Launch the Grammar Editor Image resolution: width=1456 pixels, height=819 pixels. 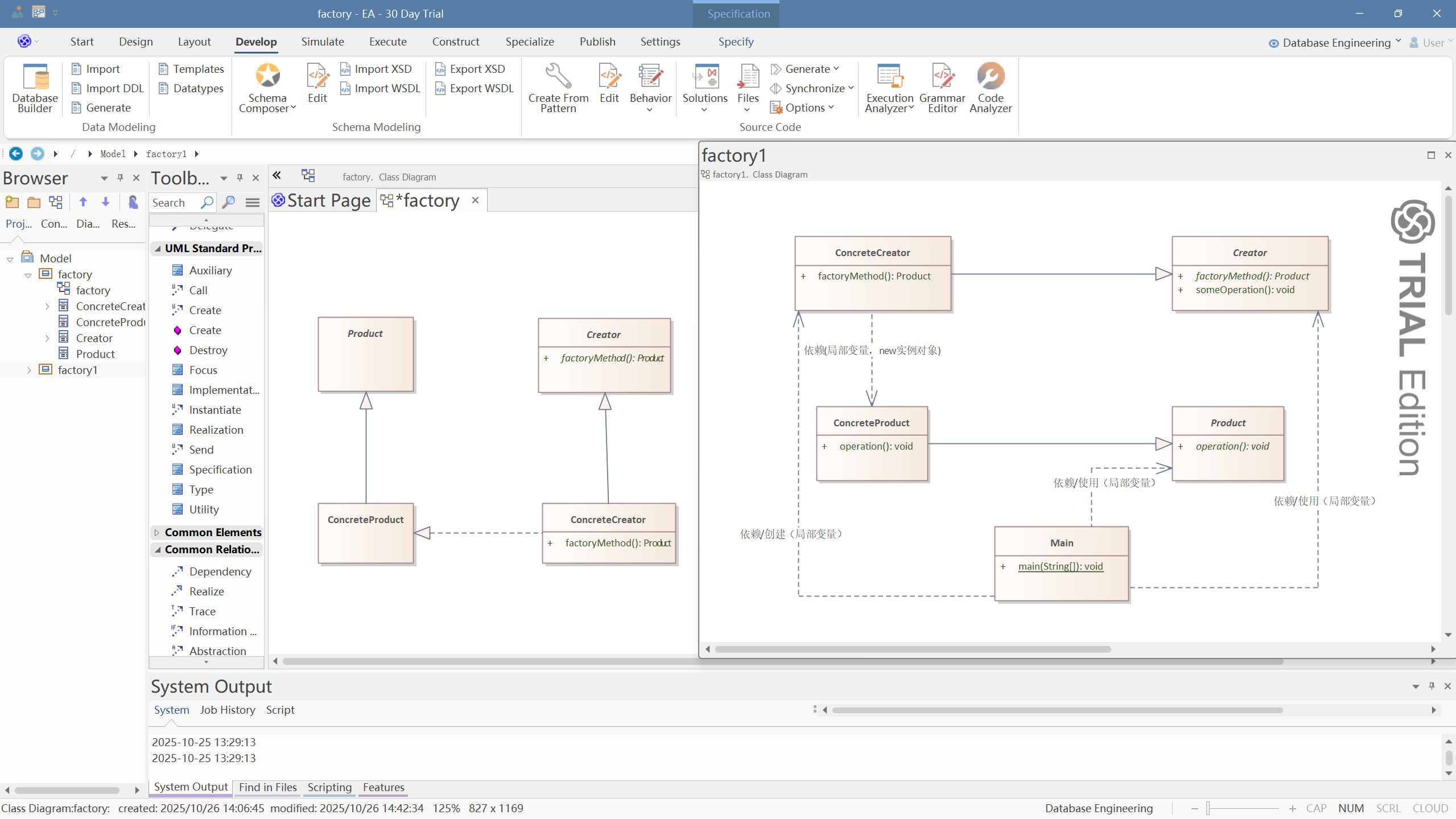click(x=942, y=76)
